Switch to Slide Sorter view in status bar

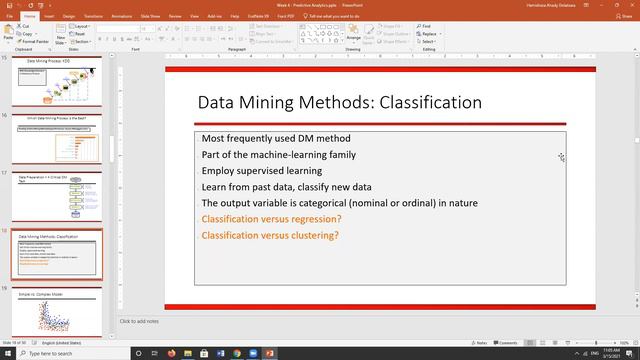click(542, 343)
